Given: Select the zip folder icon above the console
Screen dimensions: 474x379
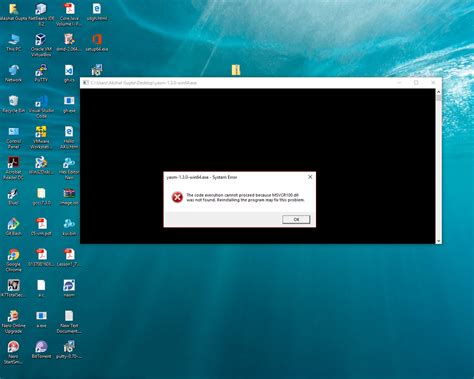Looking at the screenshot, I should coord(236,70).
